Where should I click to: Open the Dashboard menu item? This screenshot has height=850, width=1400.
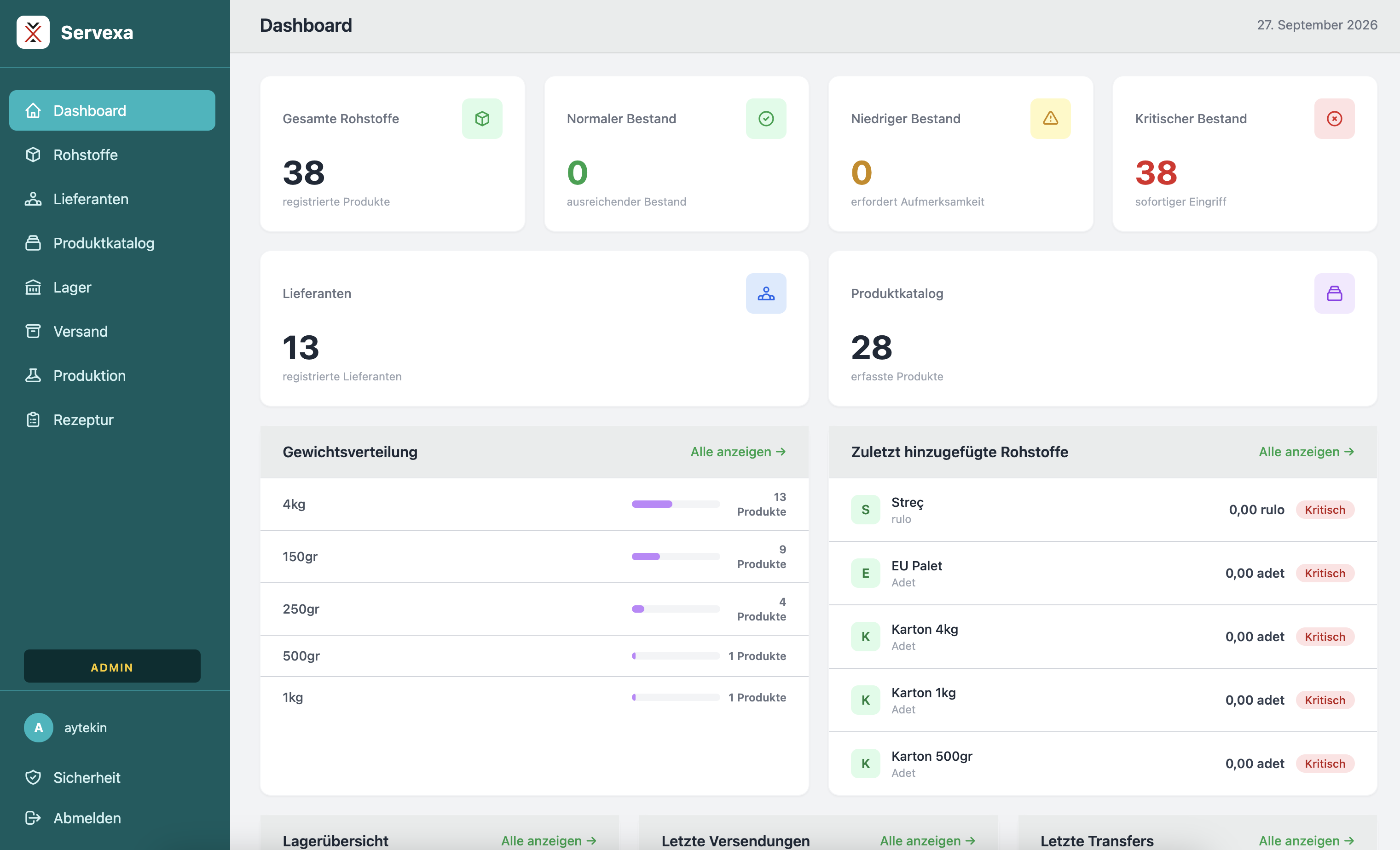[112, 110]
